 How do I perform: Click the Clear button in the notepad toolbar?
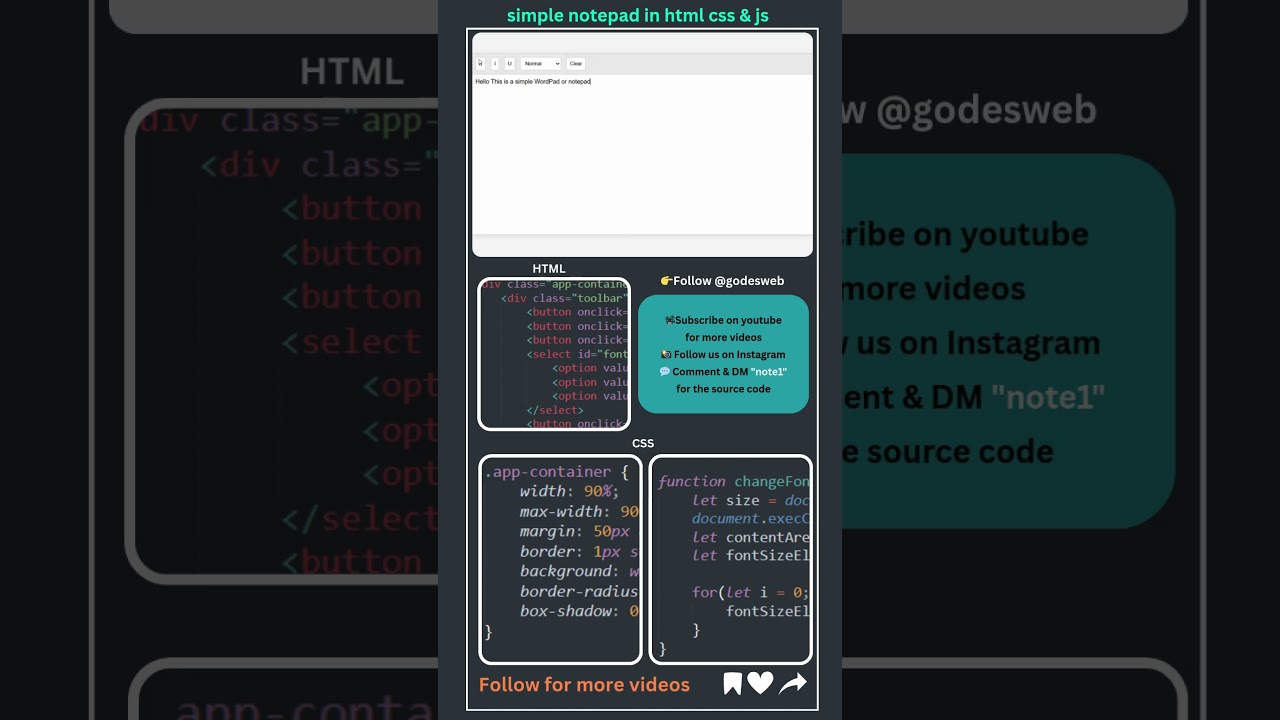[x=576, y=63]
